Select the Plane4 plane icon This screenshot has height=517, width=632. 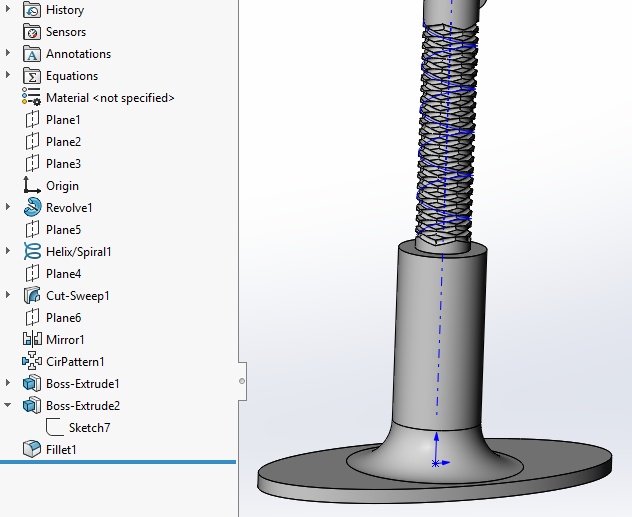(x=32, y=274)
